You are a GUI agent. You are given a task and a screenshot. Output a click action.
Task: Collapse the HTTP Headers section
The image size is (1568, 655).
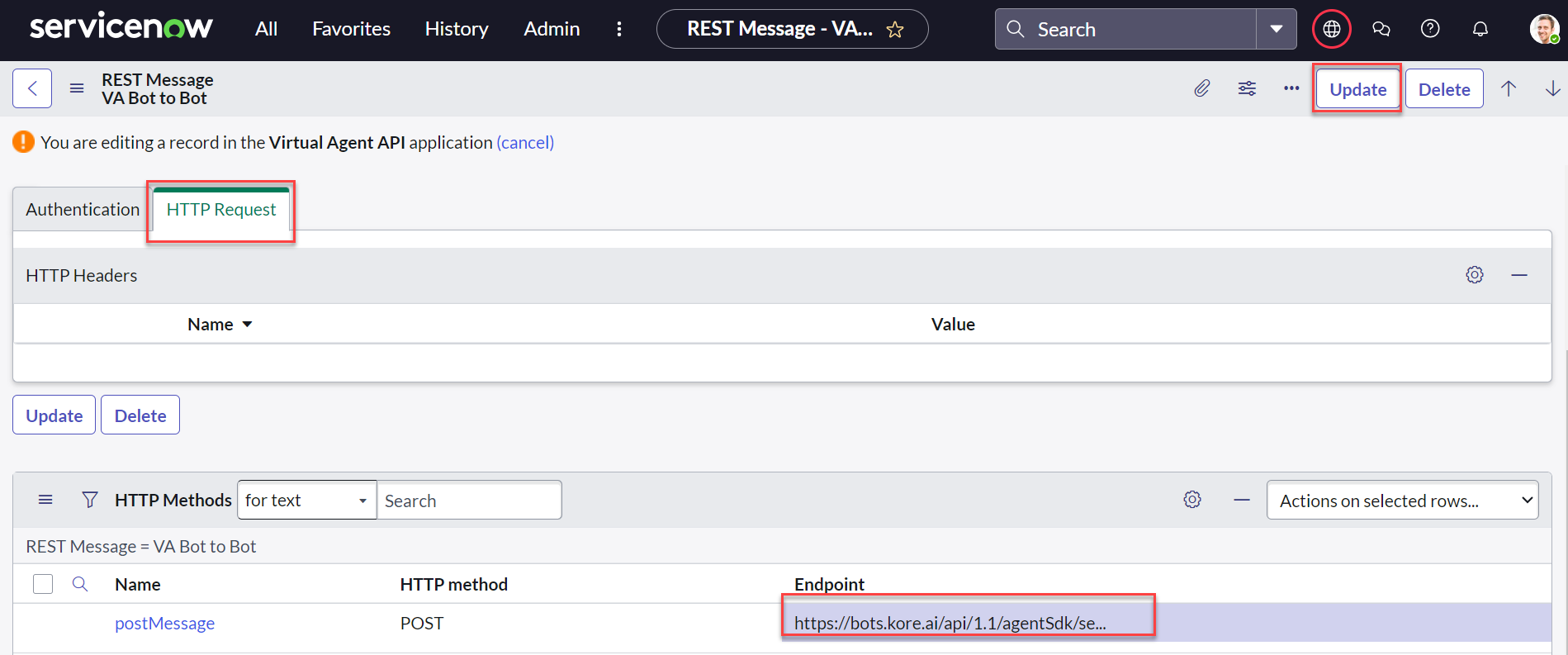coord(1519,275)
